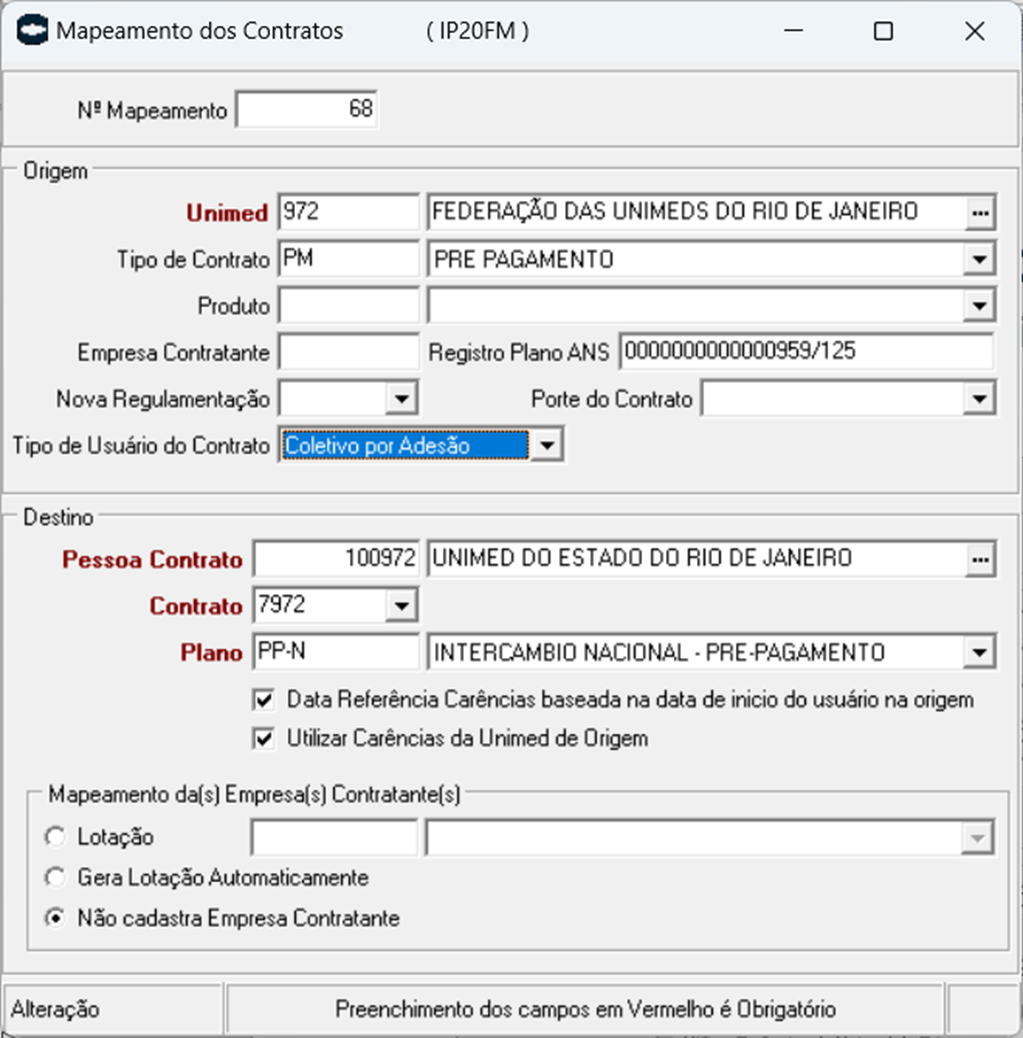Click FEDERAÇÃO DAS UNIMEDS DO RIO DE JANEIRO text
The image size is (1023, 1038).
675,212
